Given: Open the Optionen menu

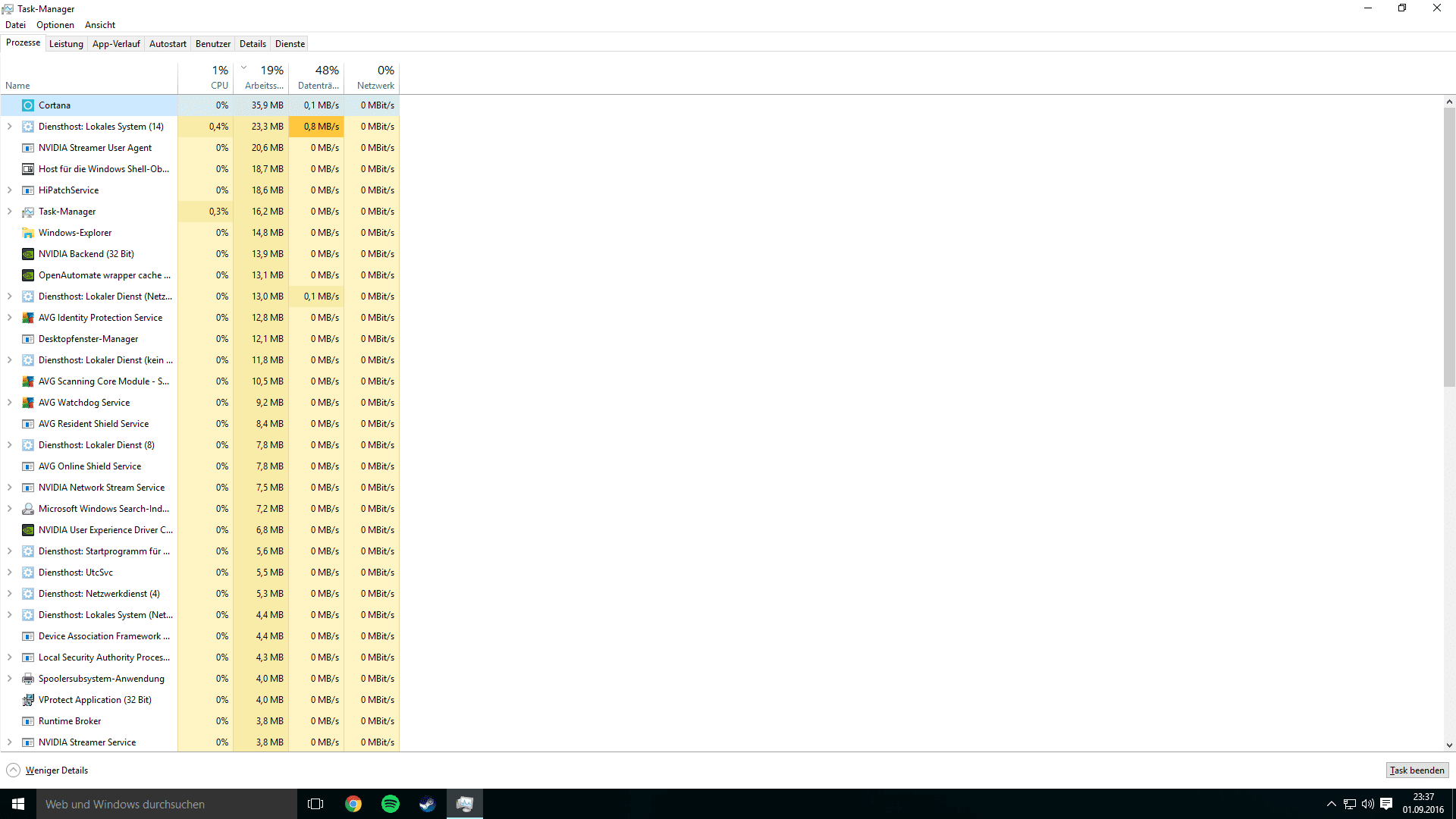Looking at the screenshot, I should [x=55, y=25].
